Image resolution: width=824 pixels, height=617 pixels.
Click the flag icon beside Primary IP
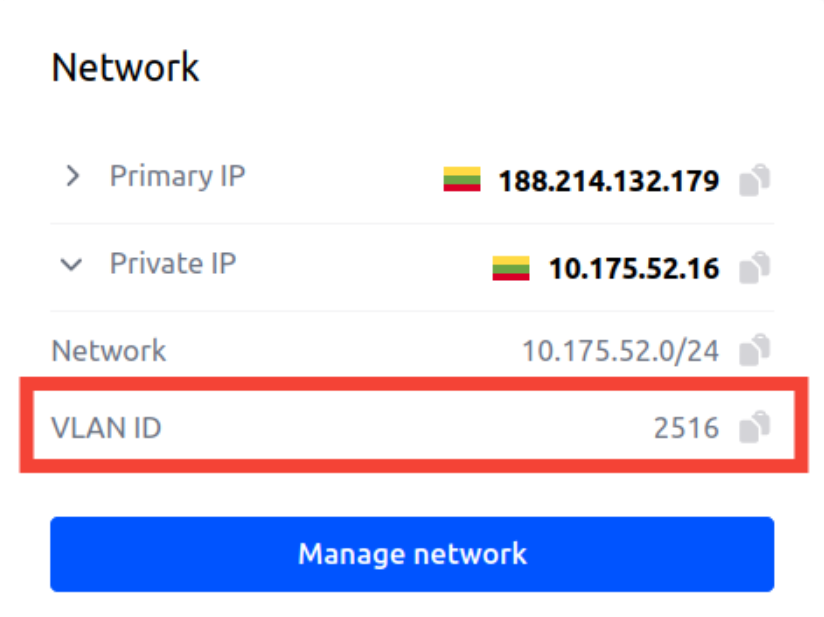(x=462, y=180)
